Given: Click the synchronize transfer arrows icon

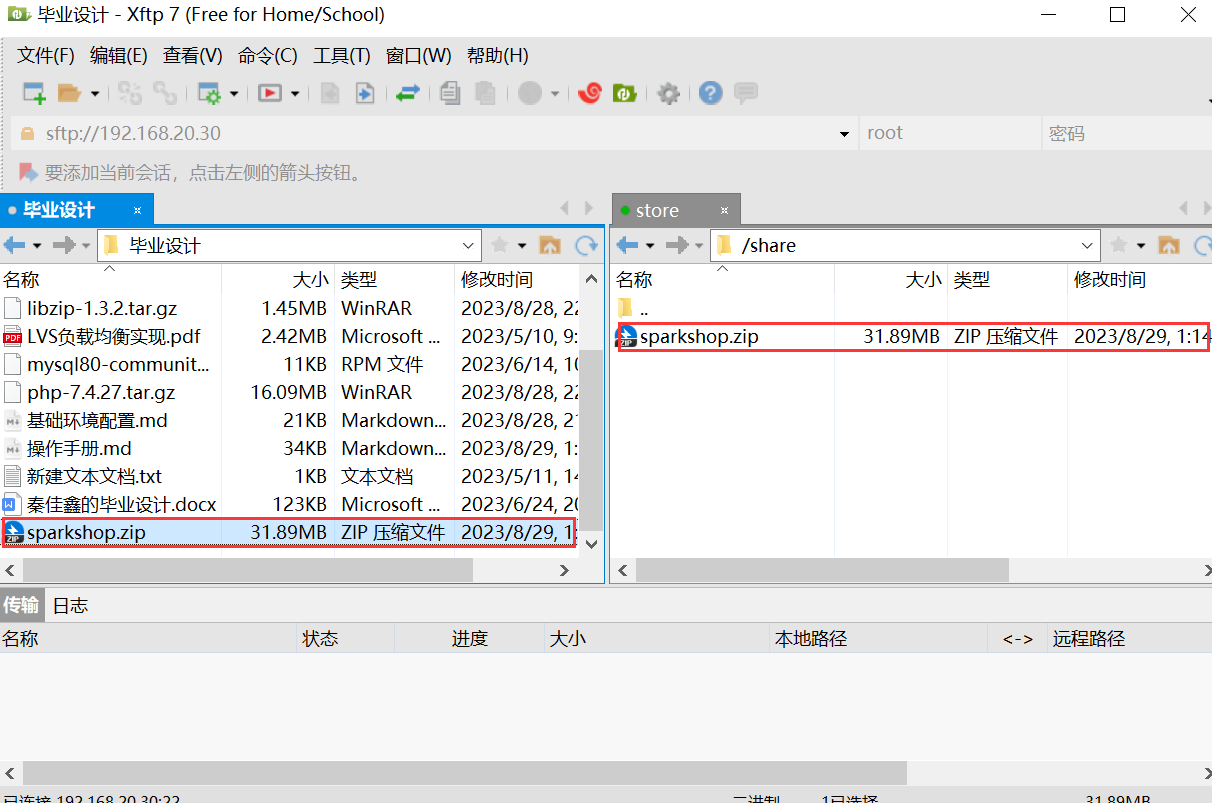Looking at the screenshot, I should click(407, 93).
